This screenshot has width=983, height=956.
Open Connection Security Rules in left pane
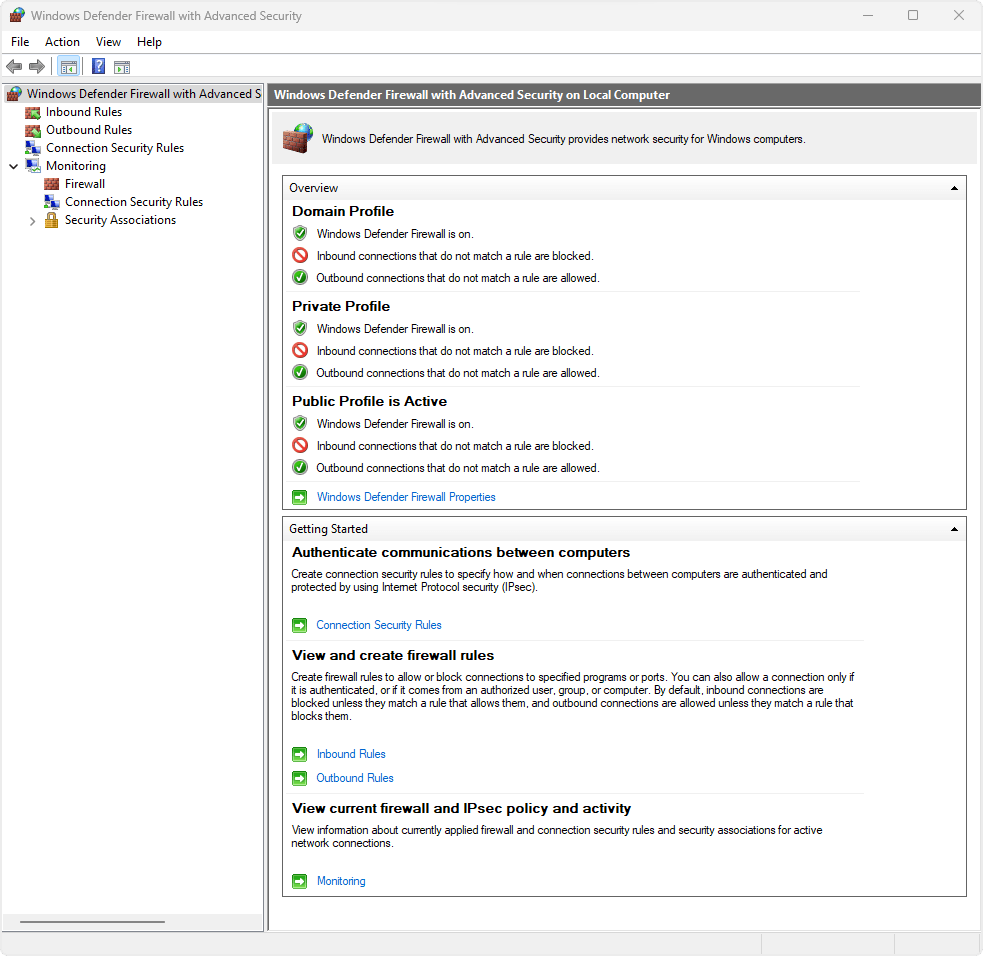pos(114,147)
